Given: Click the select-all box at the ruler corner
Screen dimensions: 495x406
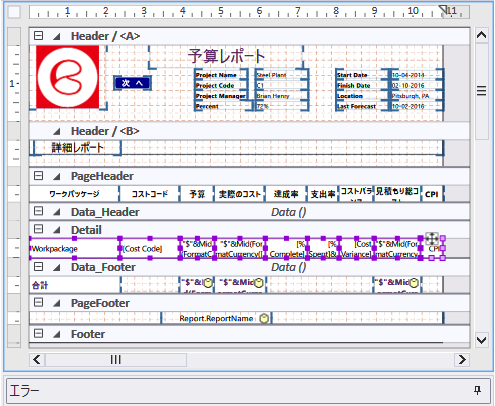Looking at the screenshot, I should [x=14, y=12].
